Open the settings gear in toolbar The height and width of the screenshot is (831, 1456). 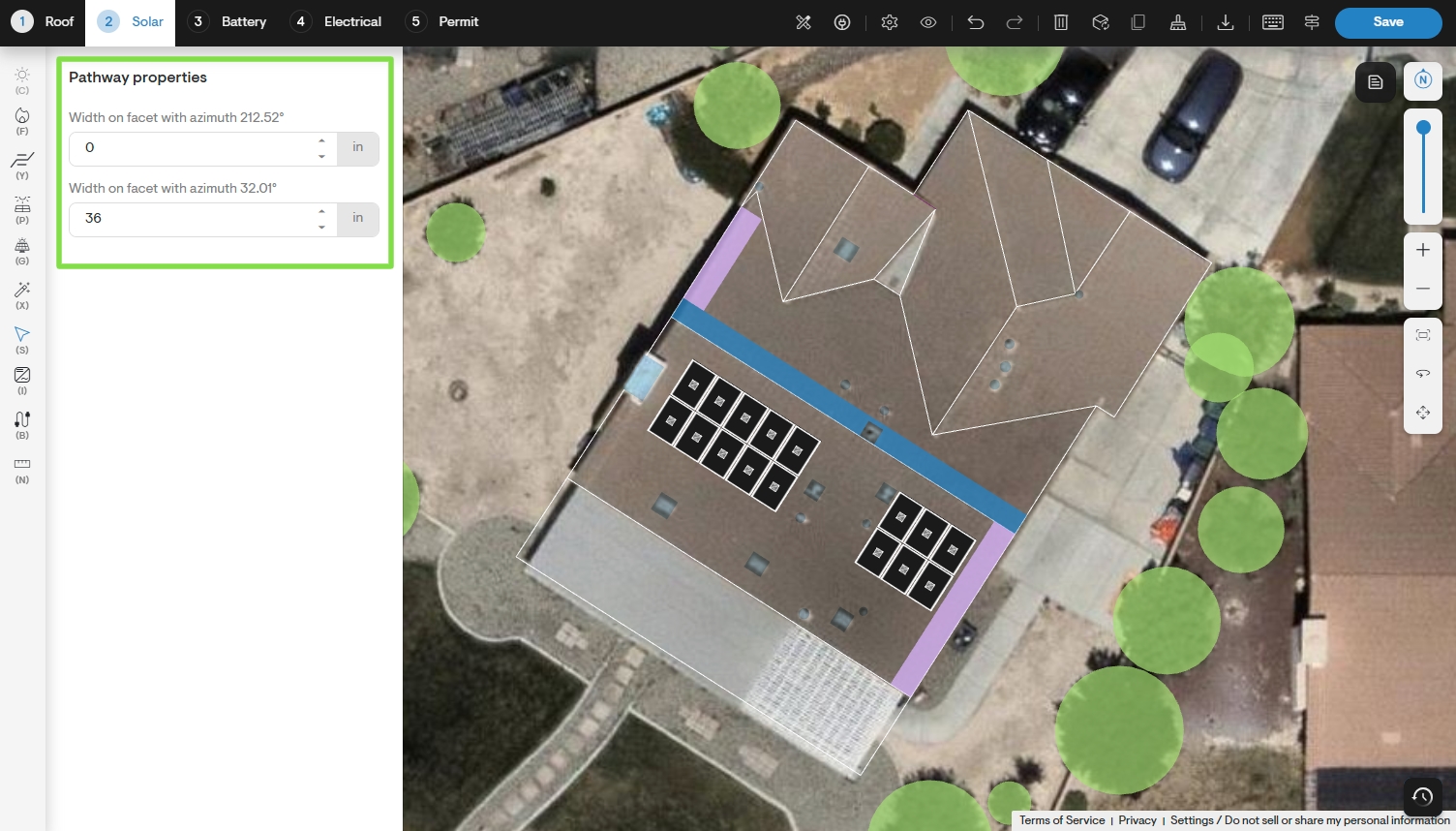point(890,22)
